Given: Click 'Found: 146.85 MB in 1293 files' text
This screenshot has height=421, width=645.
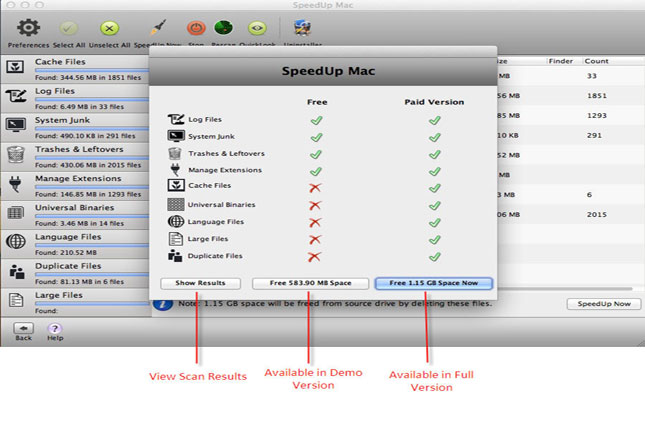Looking at the screenshot, I should tap(88, 194).
